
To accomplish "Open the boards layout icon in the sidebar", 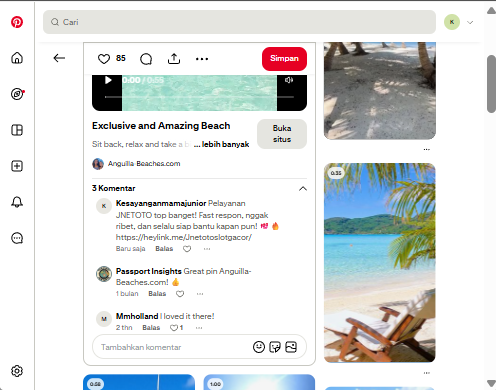I will coord(17,130).
